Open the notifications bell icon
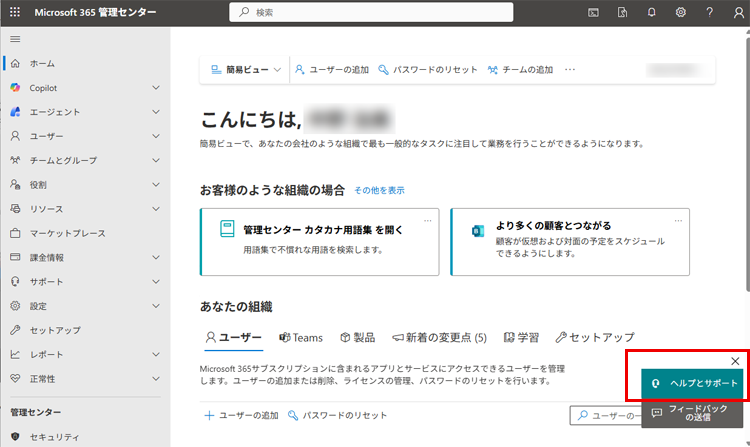The width and height of the screenshot is (750, 447). [x=651, y=12]
